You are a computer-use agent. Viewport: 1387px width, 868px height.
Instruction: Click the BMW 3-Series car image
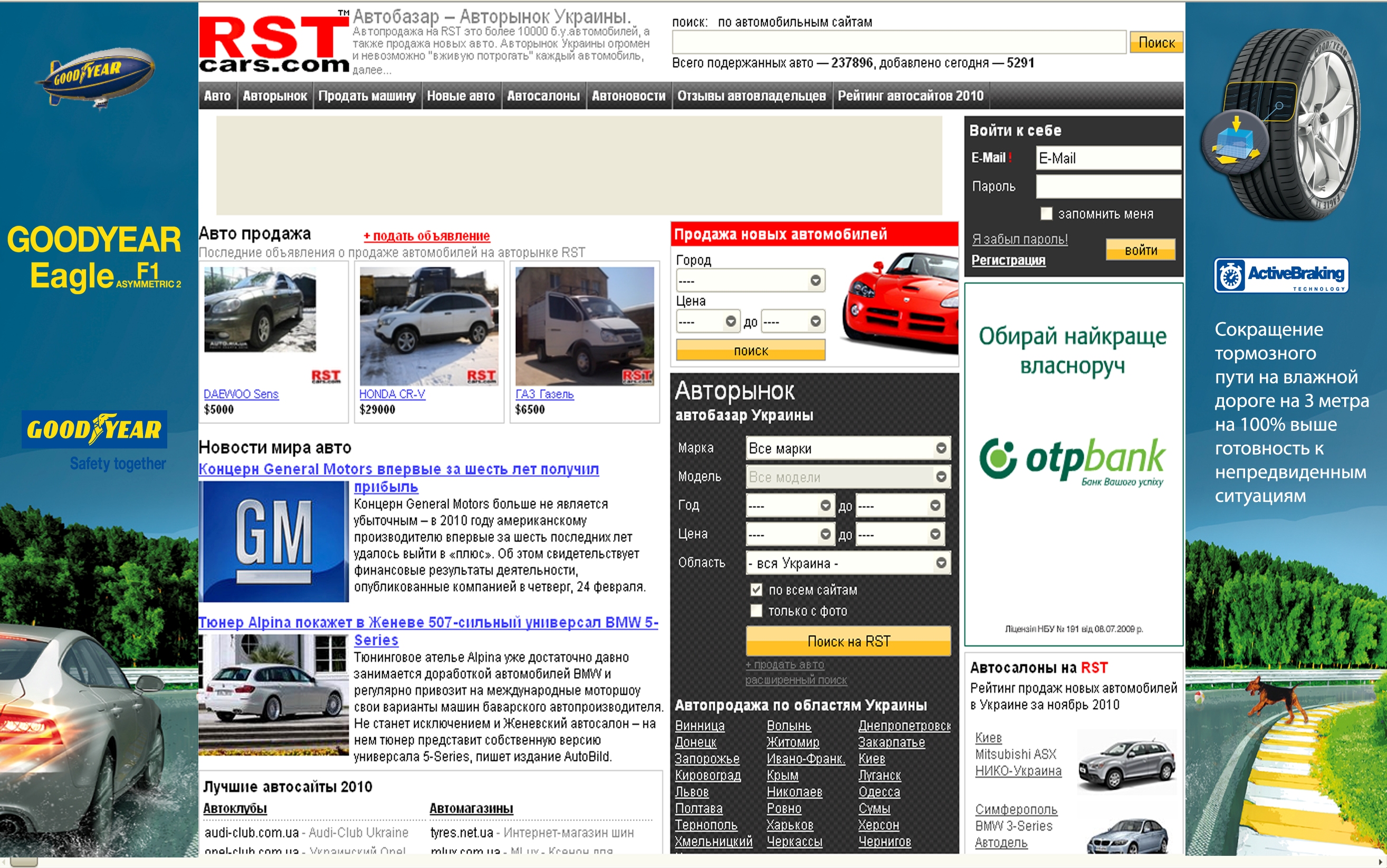click(1127, 836)
